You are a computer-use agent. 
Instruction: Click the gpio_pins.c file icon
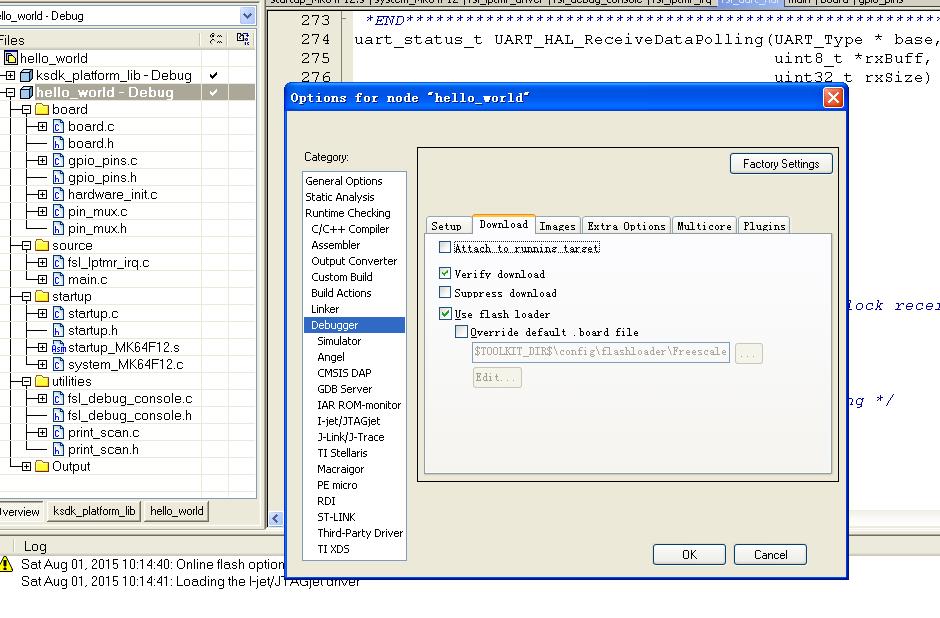[x=58, y=161]
